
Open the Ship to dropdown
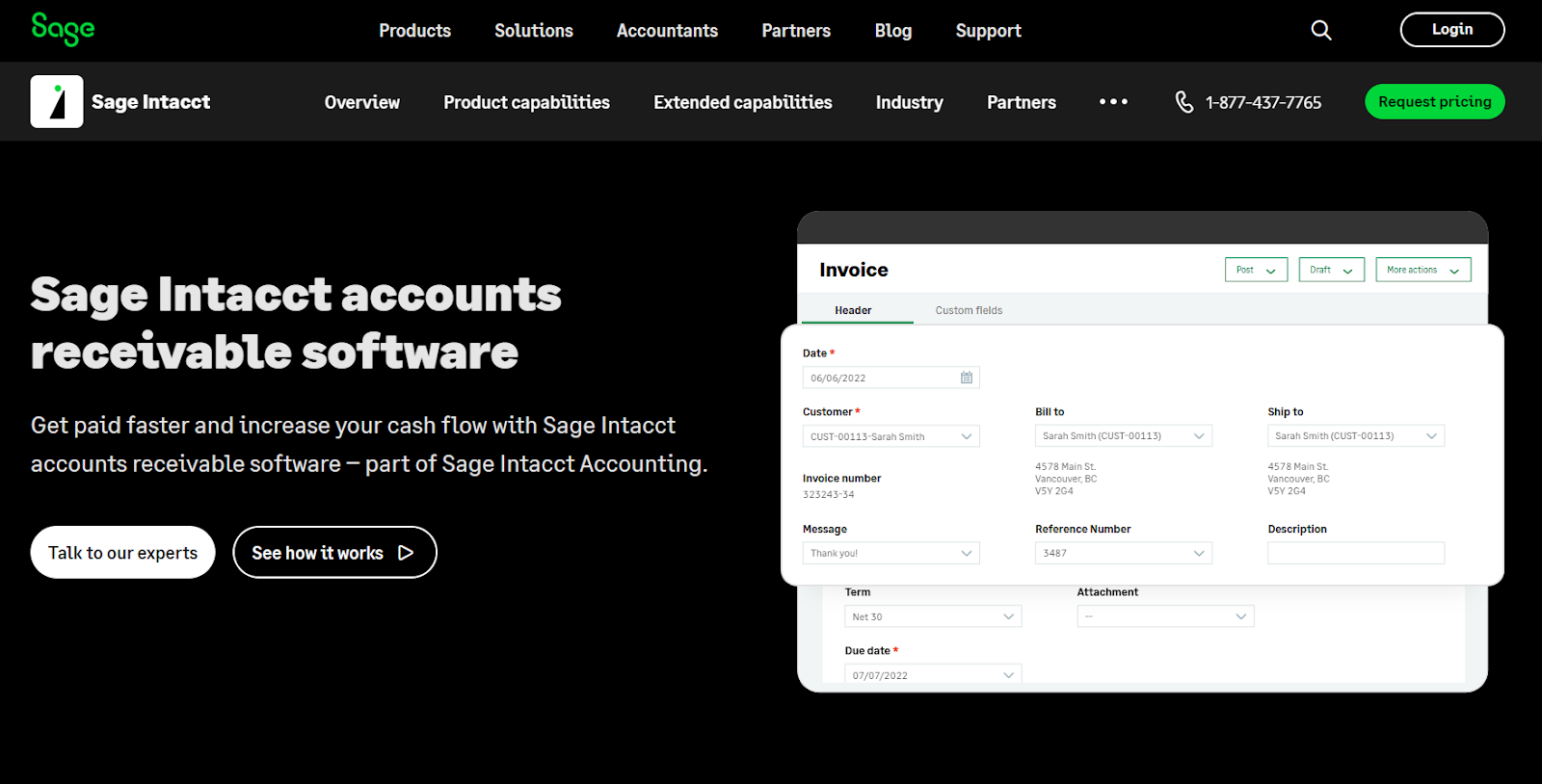click(x=1355, y=435)
